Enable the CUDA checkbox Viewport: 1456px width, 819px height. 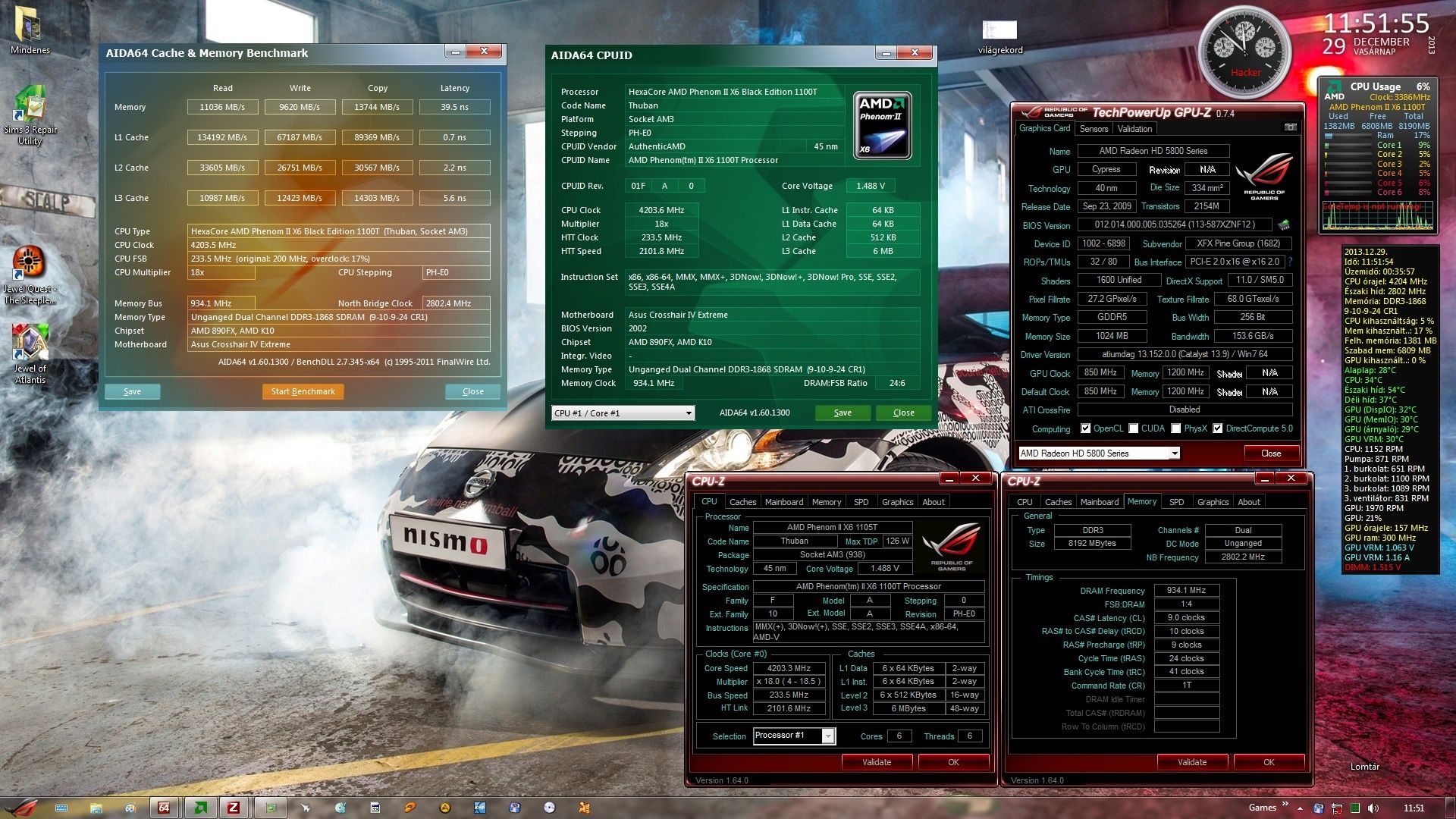pyautogui.click(x=1133, y=429)
